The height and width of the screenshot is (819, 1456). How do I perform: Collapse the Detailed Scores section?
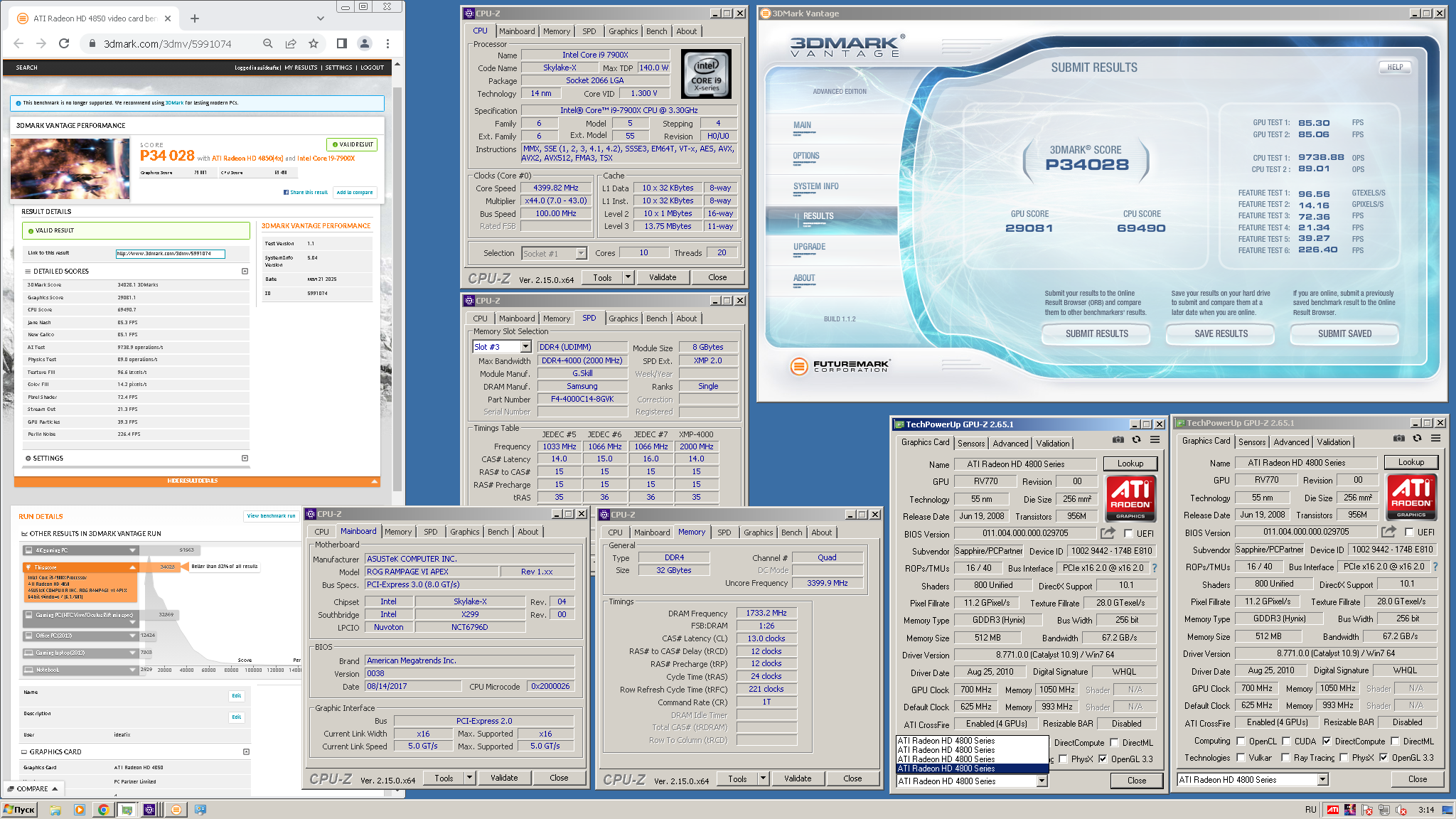pos(245,271)
